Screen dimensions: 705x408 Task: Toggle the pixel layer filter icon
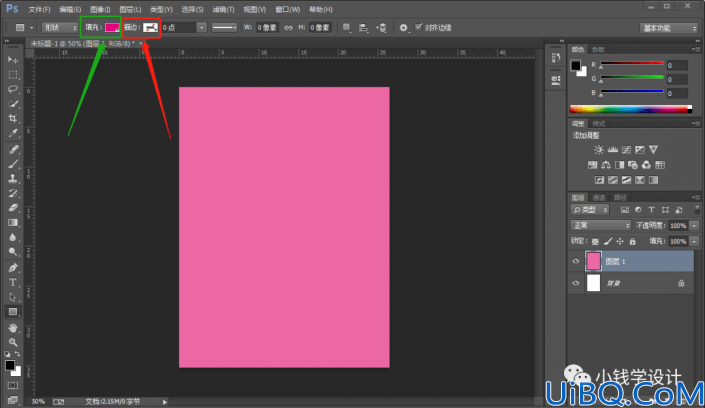coord(625,210)
